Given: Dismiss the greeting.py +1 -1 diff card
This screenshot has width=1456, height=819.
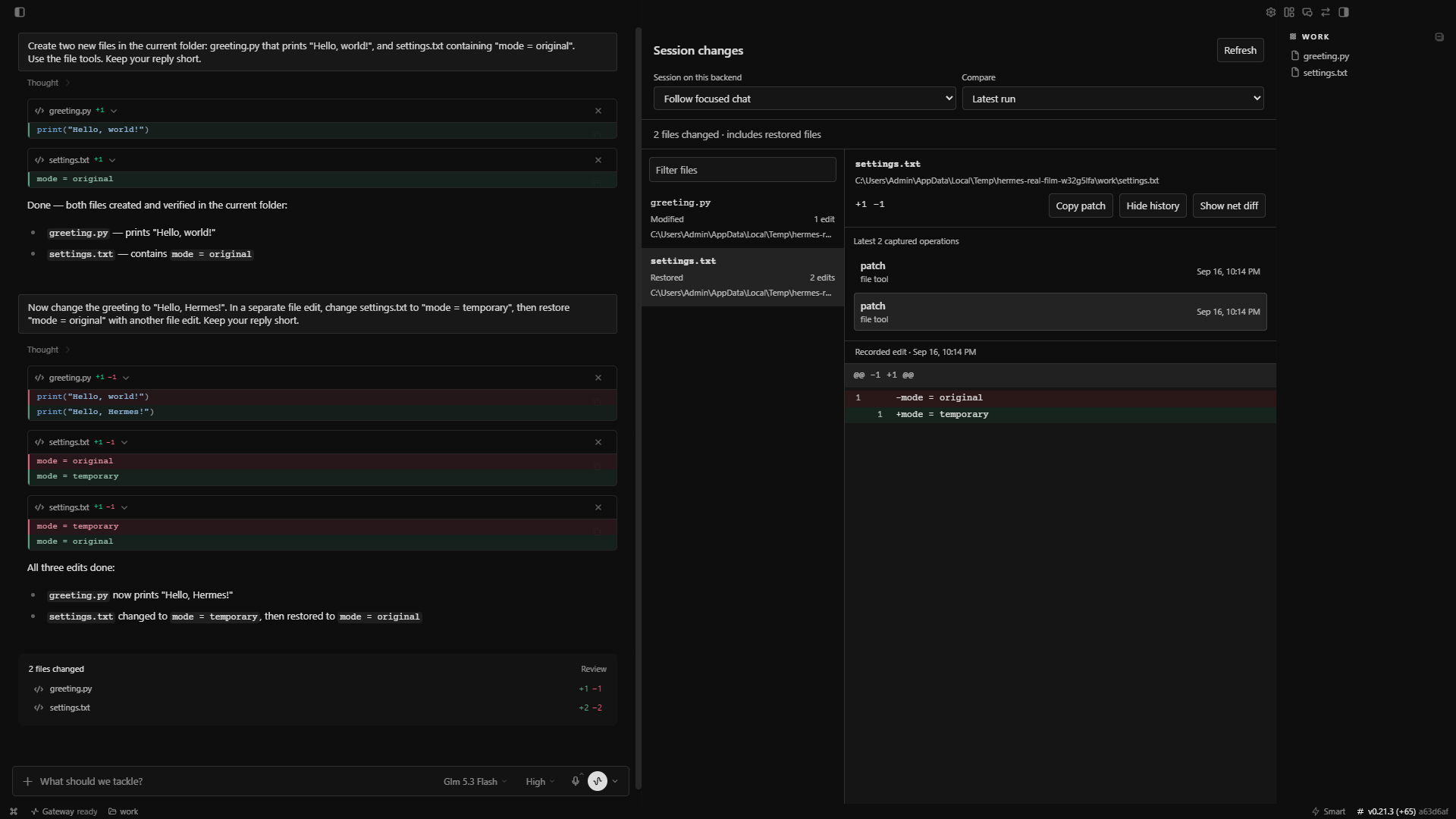Looking at the screenshot, I should [598, 378].
